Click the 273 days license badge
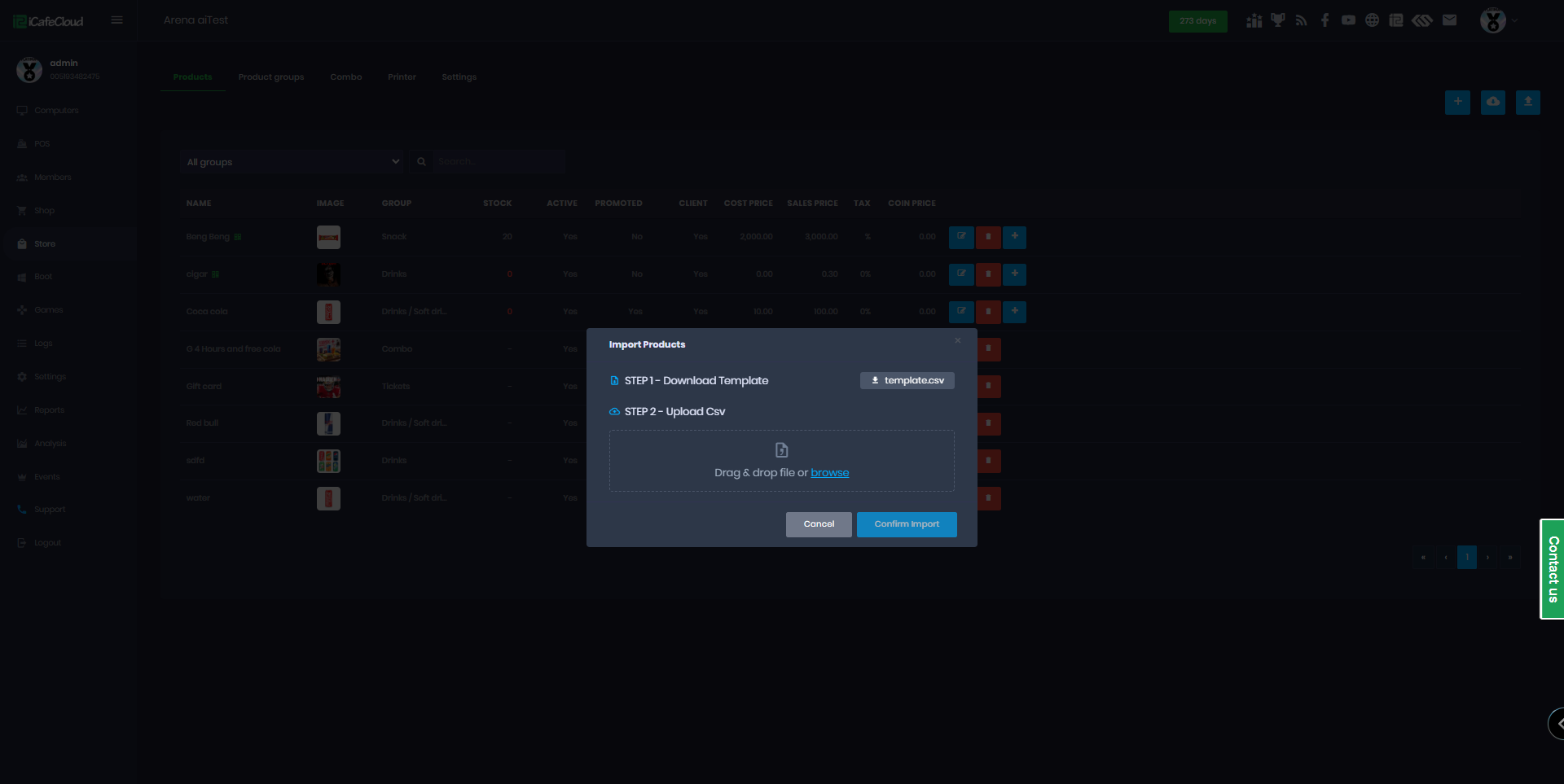Screen dimensions: 1564x784 click(x=1198, y=21)
